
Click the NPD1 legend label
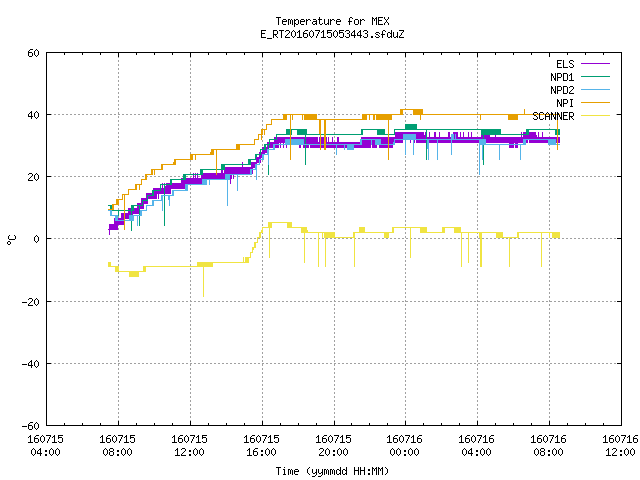click(x=562, y=77)
